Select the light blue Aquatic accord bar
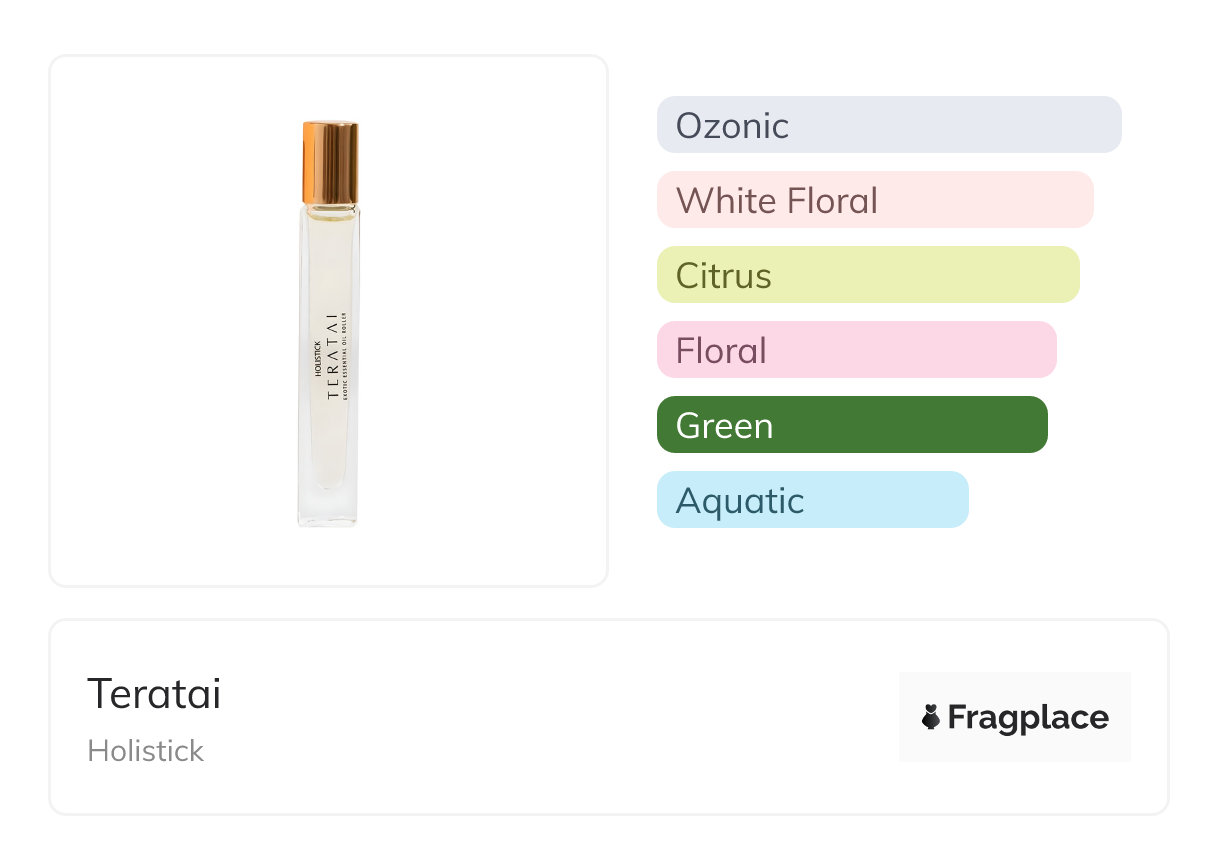The width and height of the screenshot is (1218, 864). click(x=812, y=500)
